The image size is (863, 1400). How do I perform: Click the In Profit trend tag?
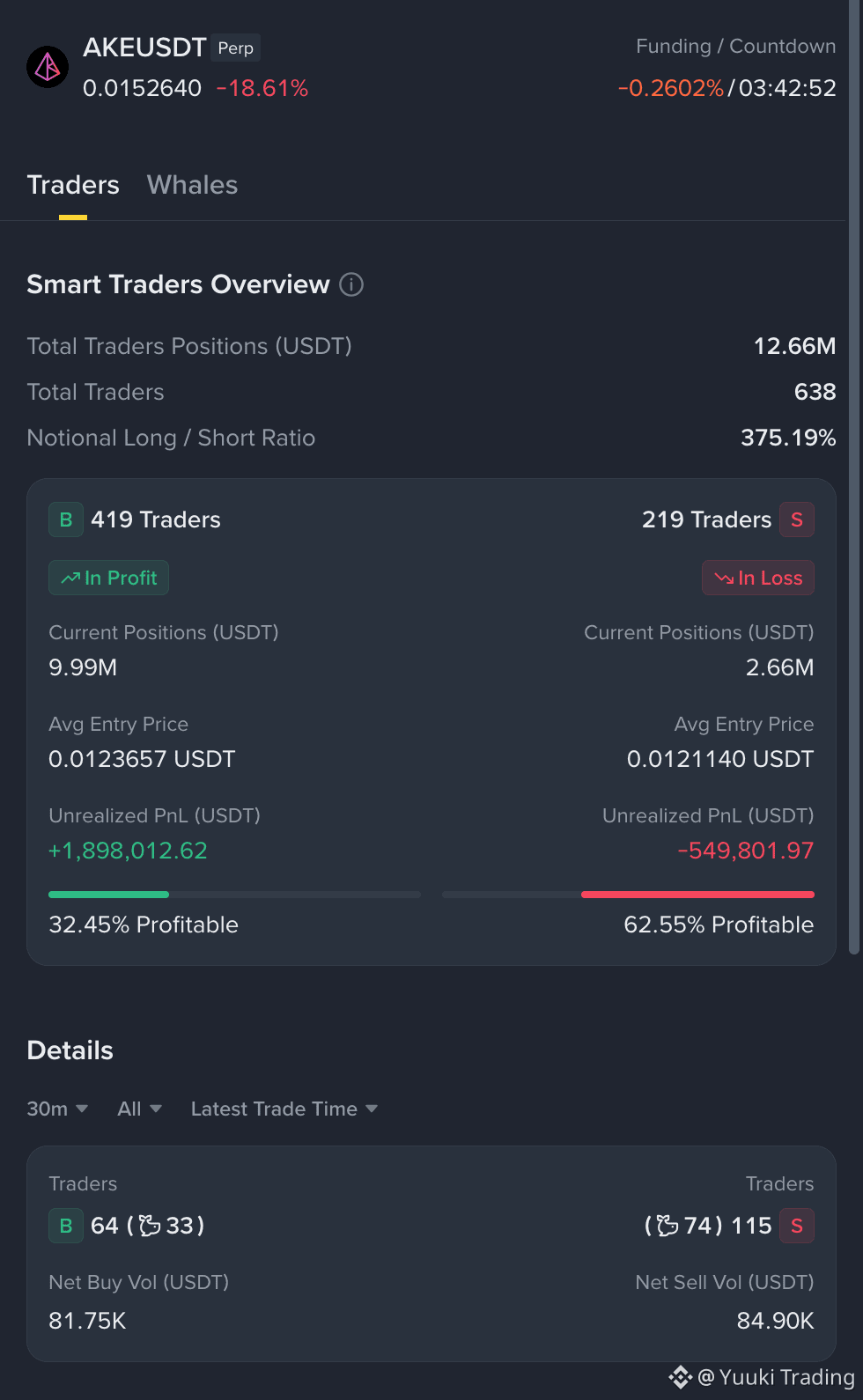(108, 578)
